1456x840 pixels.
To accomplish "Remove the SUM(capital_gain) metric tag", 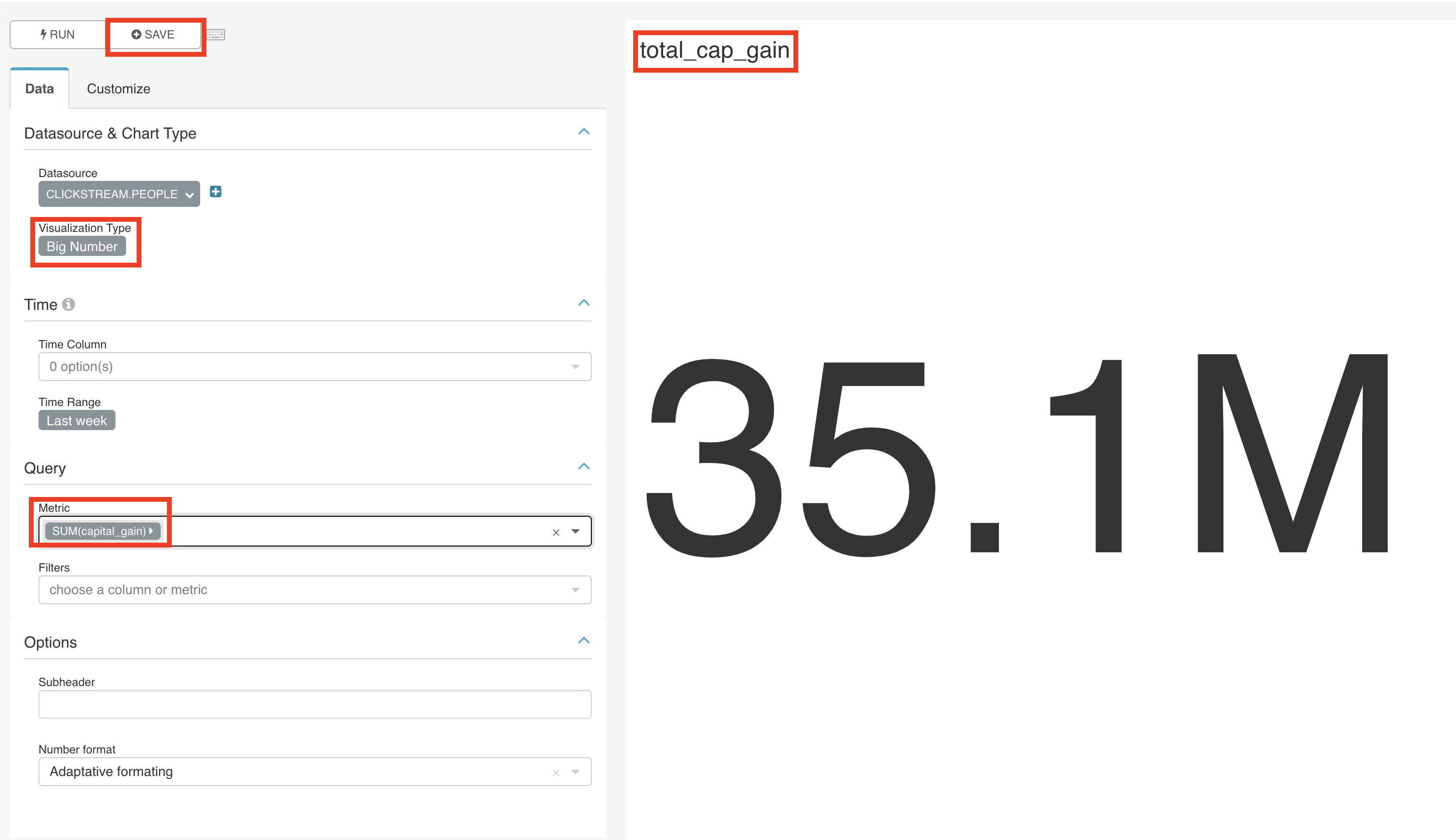I will (556, 531).
